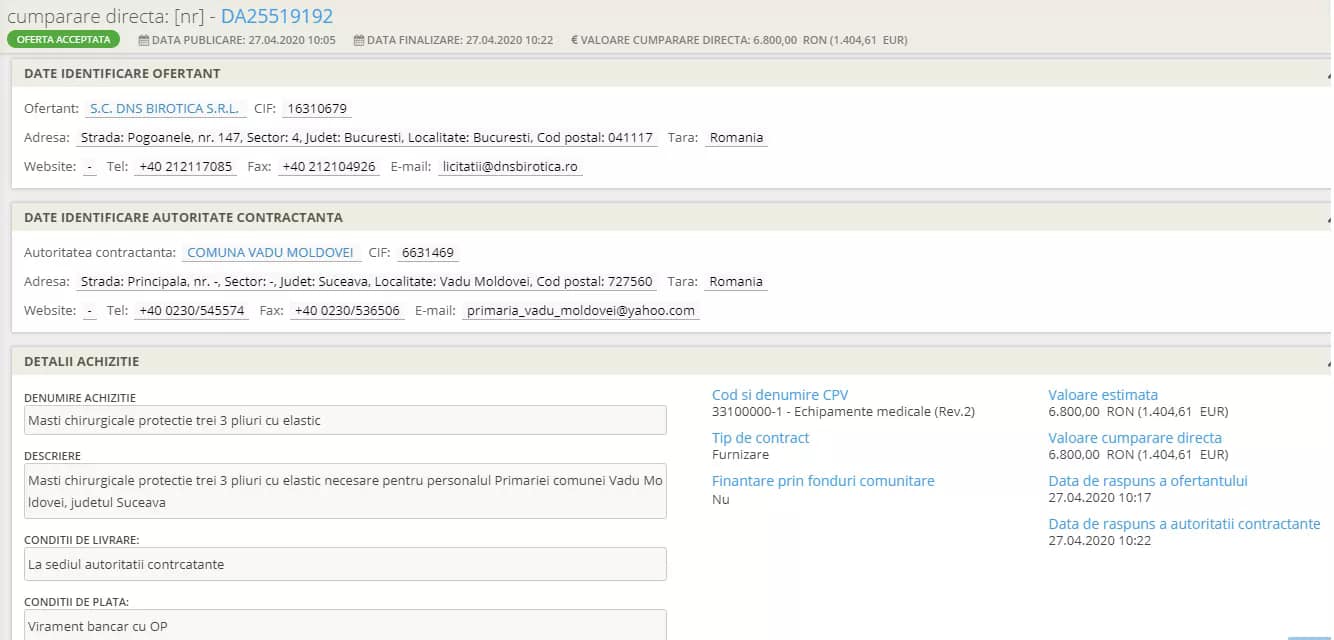Open the DA25519192 purchase link
This screenshot has height=640, width=1334.
coord(277,16)
